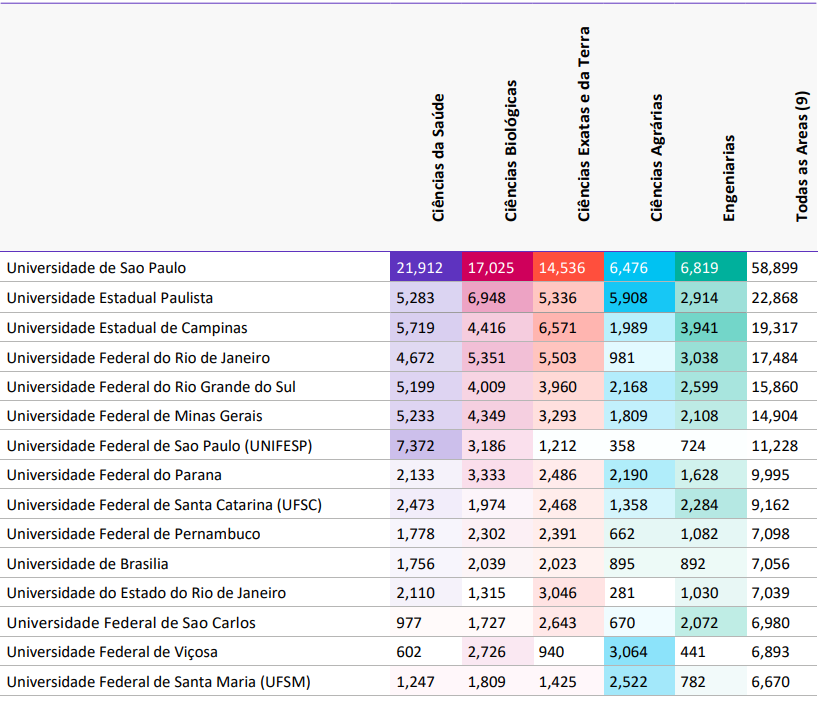Select Universidade Federal de Viçosa label

112,651
